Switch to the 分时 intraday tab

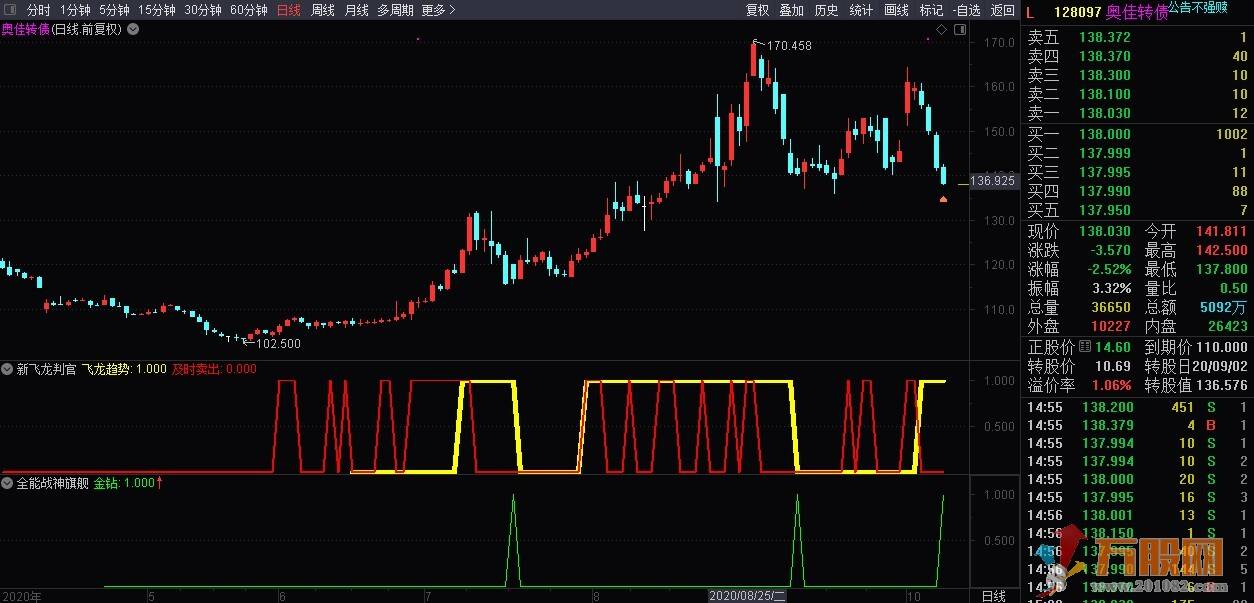[x=38, y=10]
